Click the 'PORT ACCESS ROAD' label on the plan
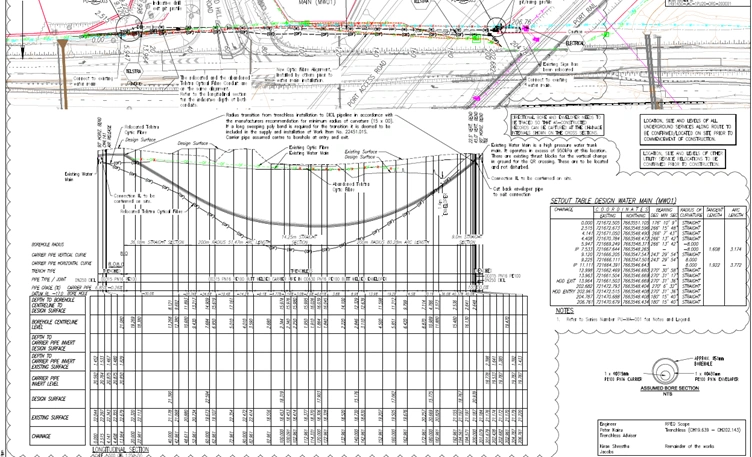The height and width of the screenshot is (457, 752). 367,83
